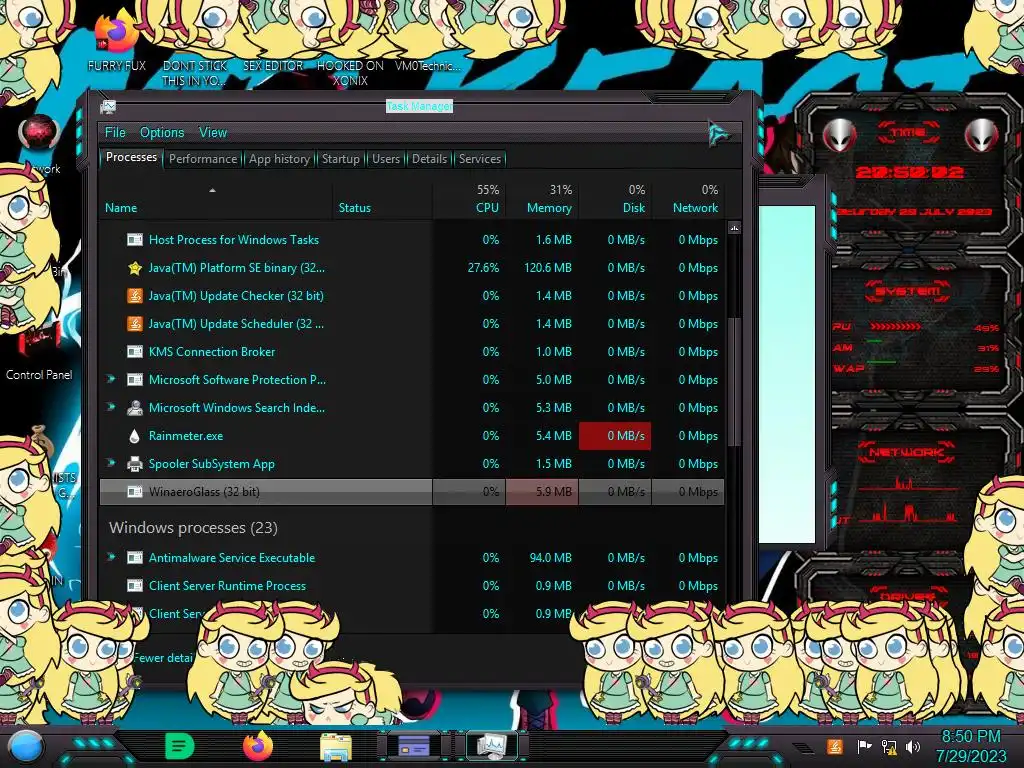Select the WinaeroGlass (32 bit) row
Image resolution: width=1024 pixels, height=768 pixels.
click(412, 492)
